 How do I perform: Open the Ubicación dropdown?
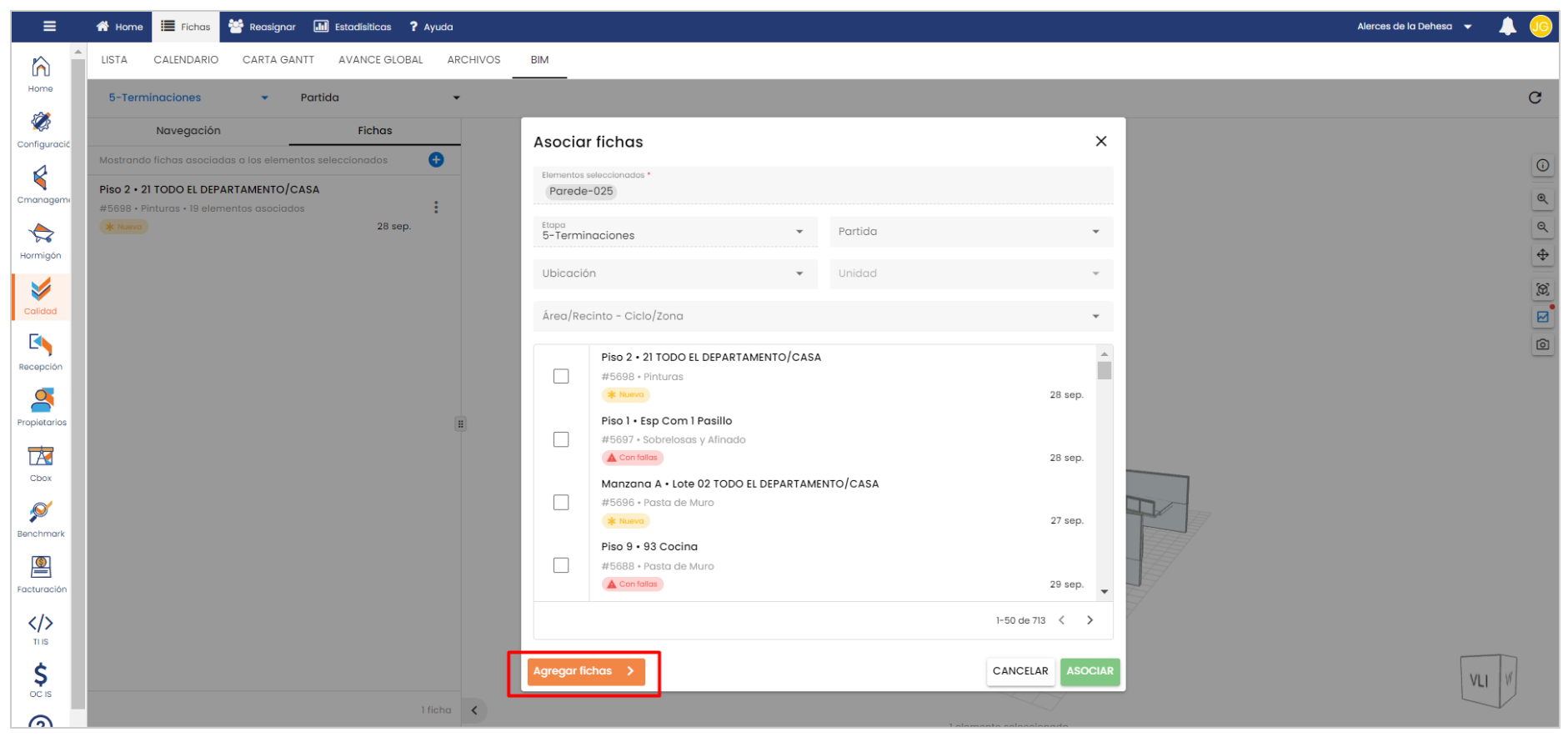[674, 273]
